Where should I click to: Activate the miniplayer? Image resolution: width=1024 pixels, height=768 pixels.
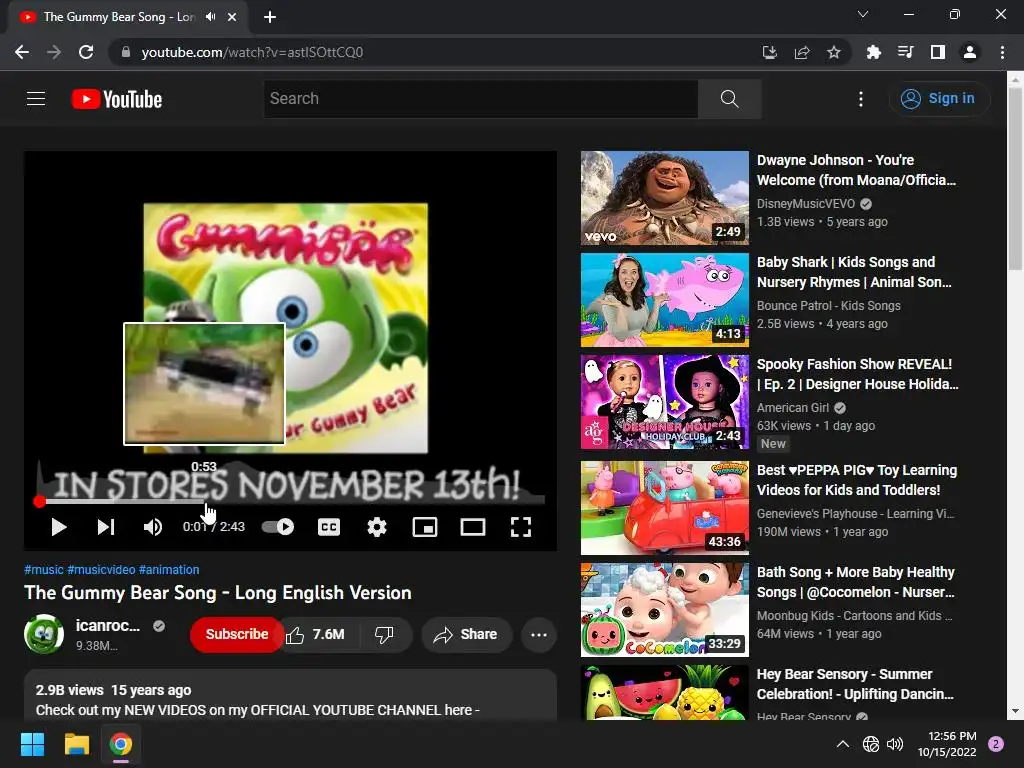[x=424, y=527]
